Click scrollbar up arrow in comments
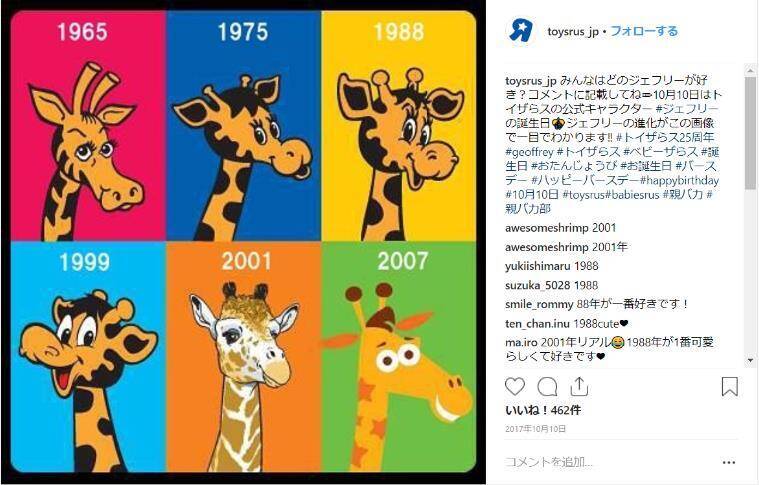759x485 pixels. point(750,71)
